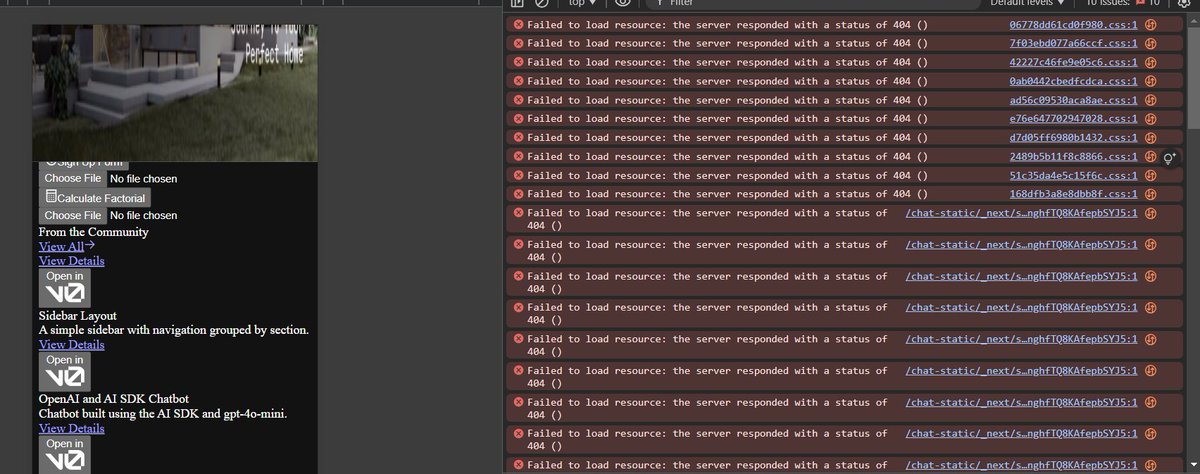
Task: Open source link 0ab0442cbedfcdca.css:1
Action: [x=1073, y=81]
